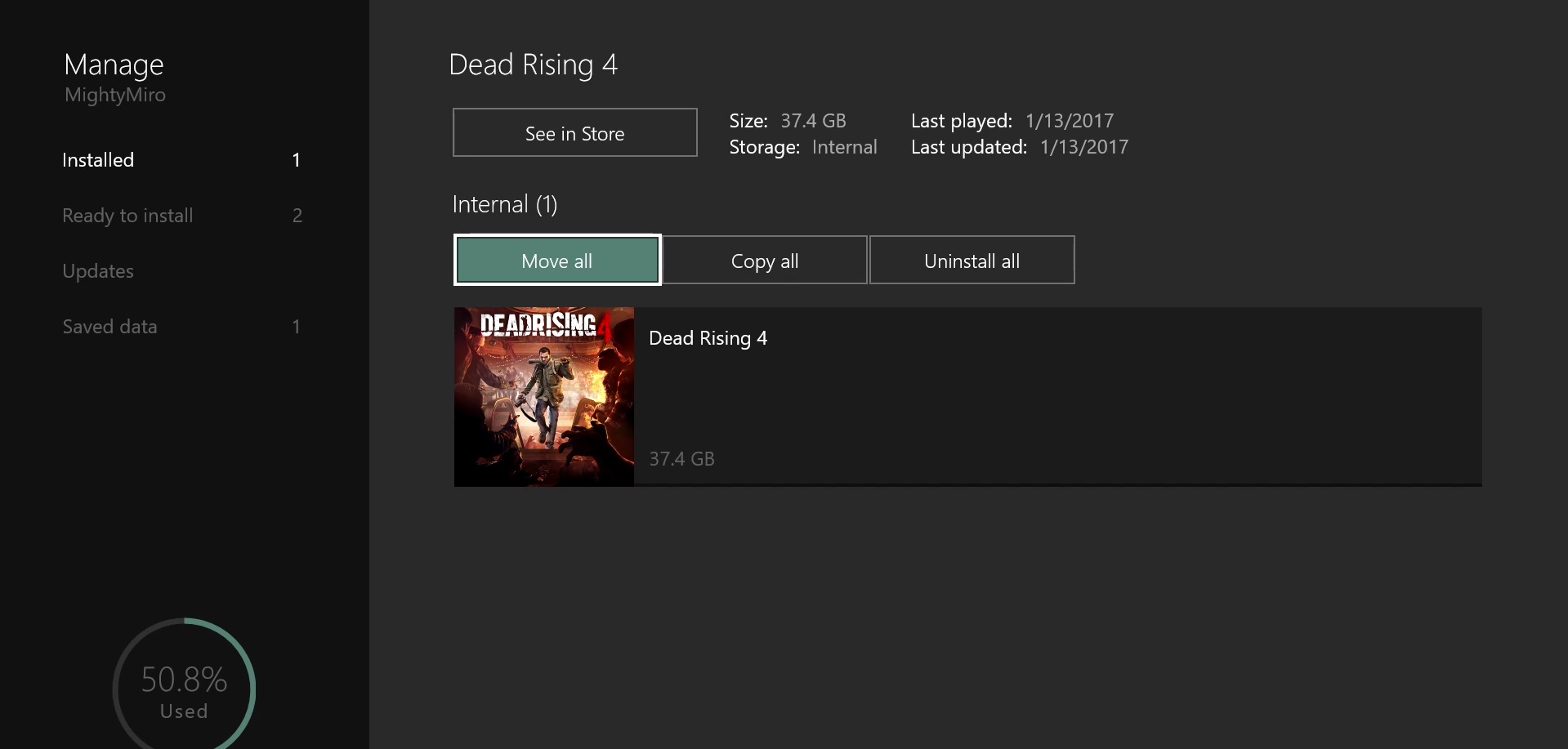Click the Saved data count 1
The height and width of the screenshot is (749, 1568).
[x=296, y=327]
